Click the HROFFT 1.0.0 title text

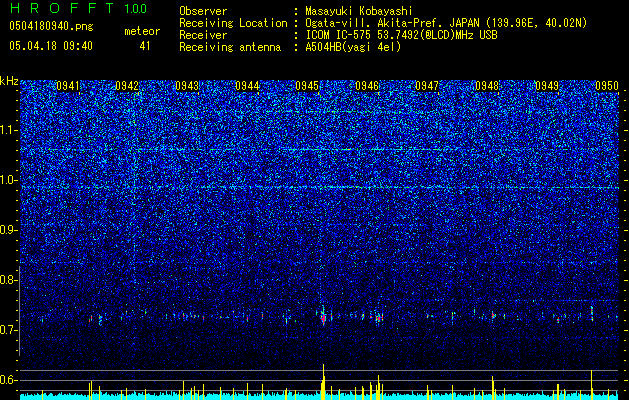78,8
